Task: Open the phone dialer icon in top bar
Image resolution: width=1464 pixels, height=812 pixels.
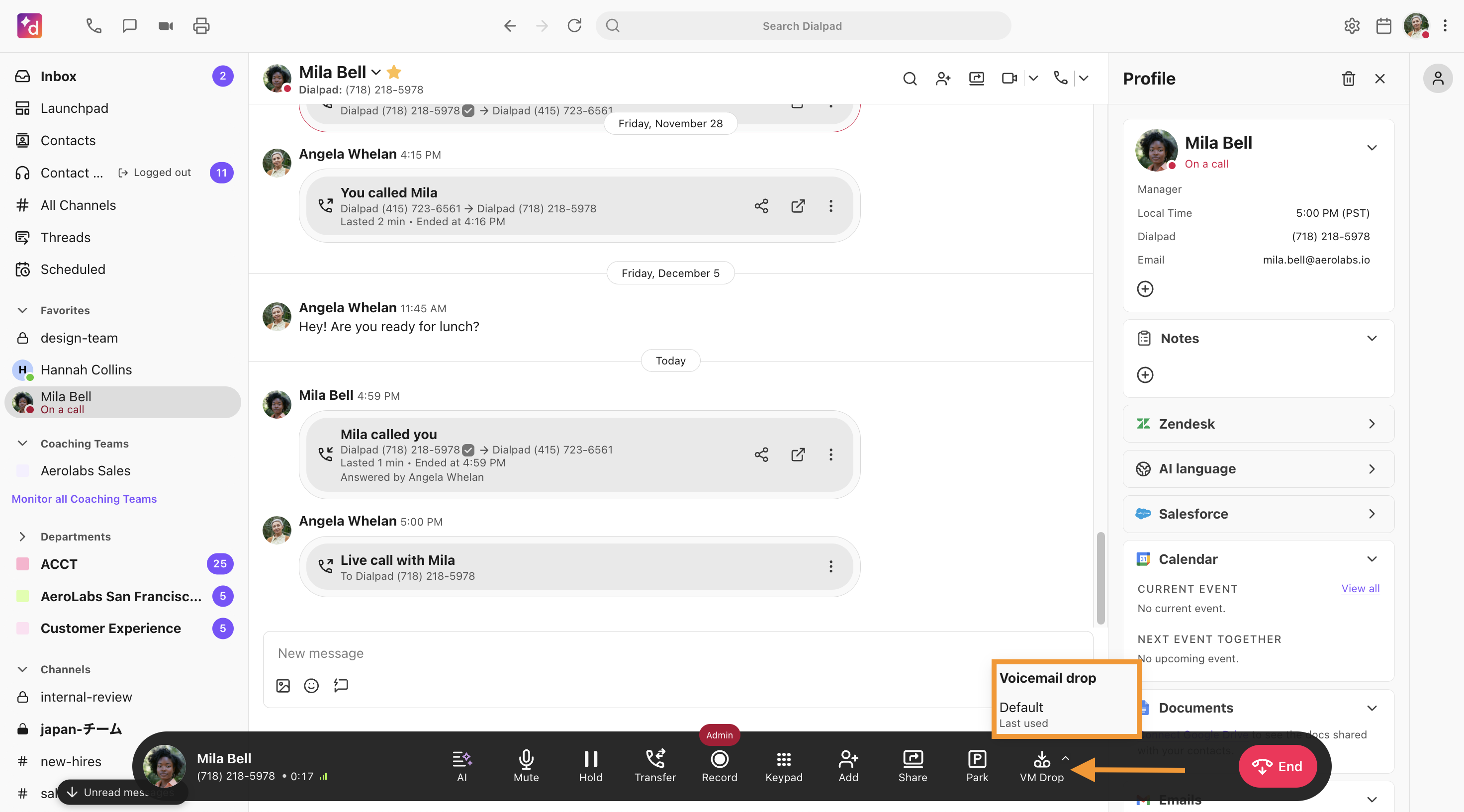Action: pos(94,25)
